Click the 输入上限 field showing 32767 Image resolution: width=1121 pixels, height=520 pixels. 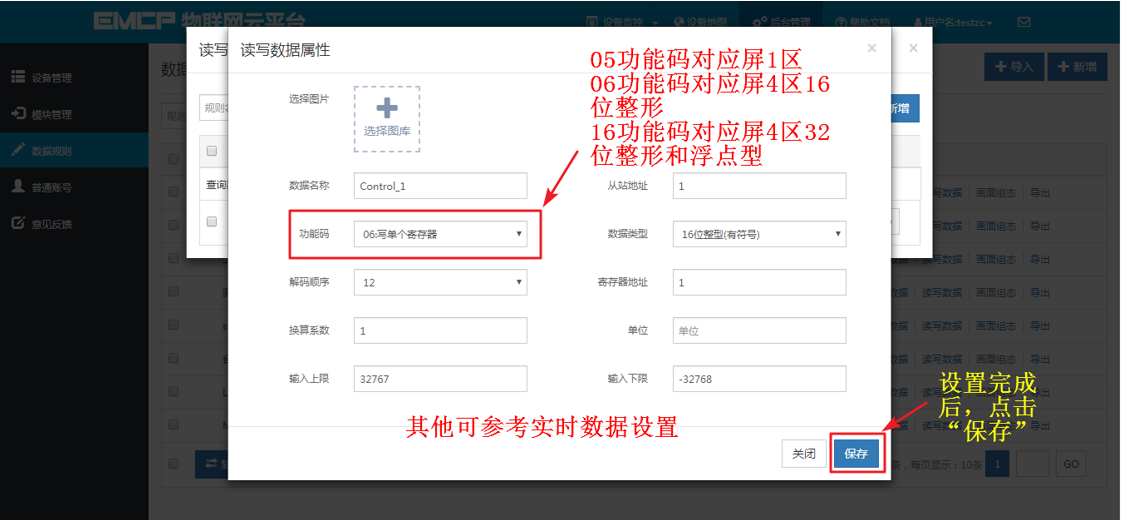440,379
